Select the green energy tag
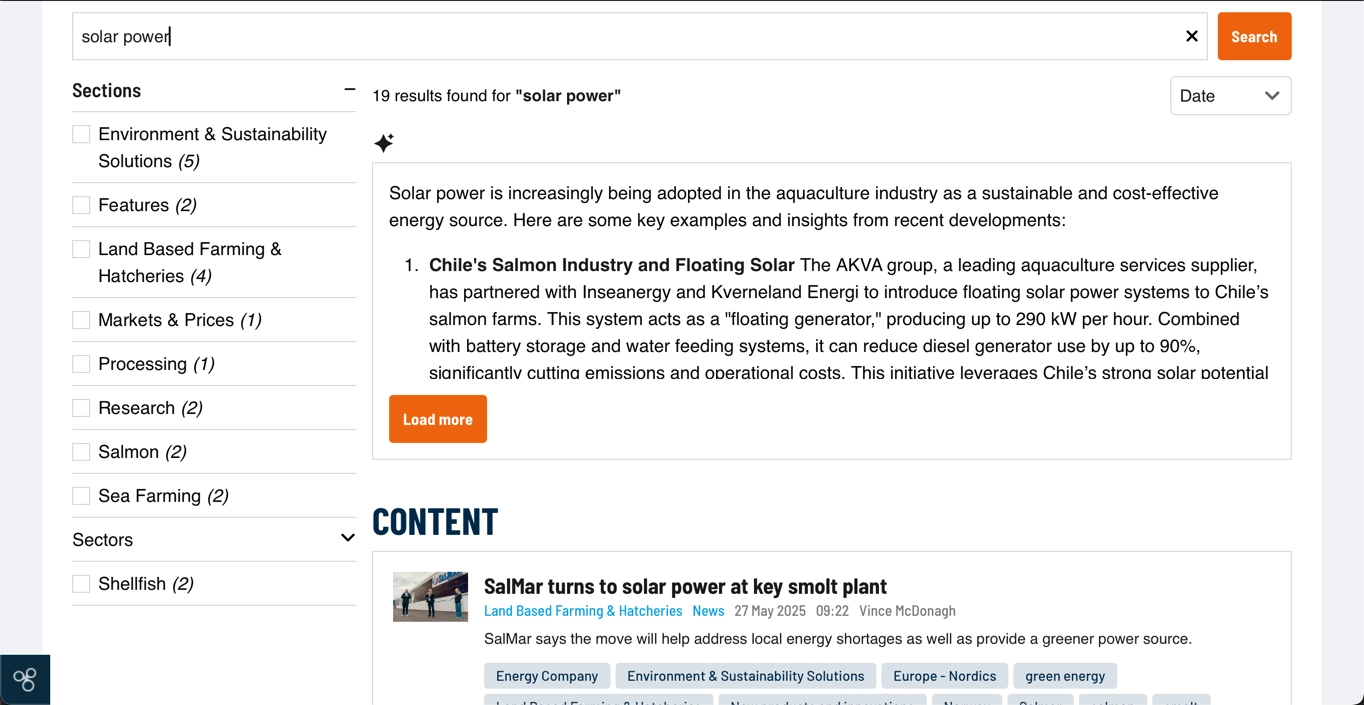 1065,676
